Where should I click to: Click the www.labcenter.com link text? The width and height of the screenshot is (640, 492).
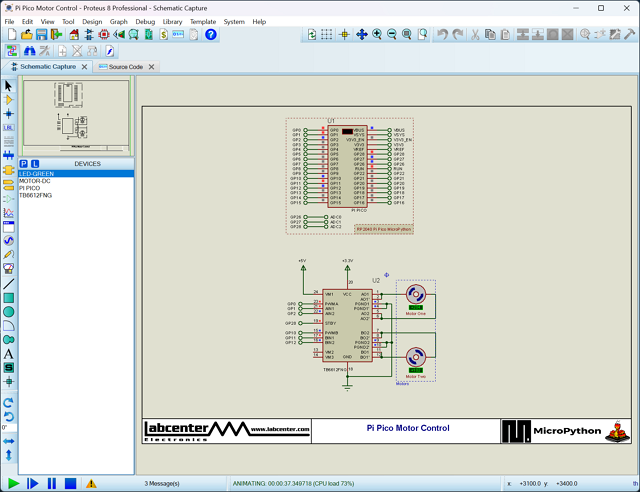280,429
